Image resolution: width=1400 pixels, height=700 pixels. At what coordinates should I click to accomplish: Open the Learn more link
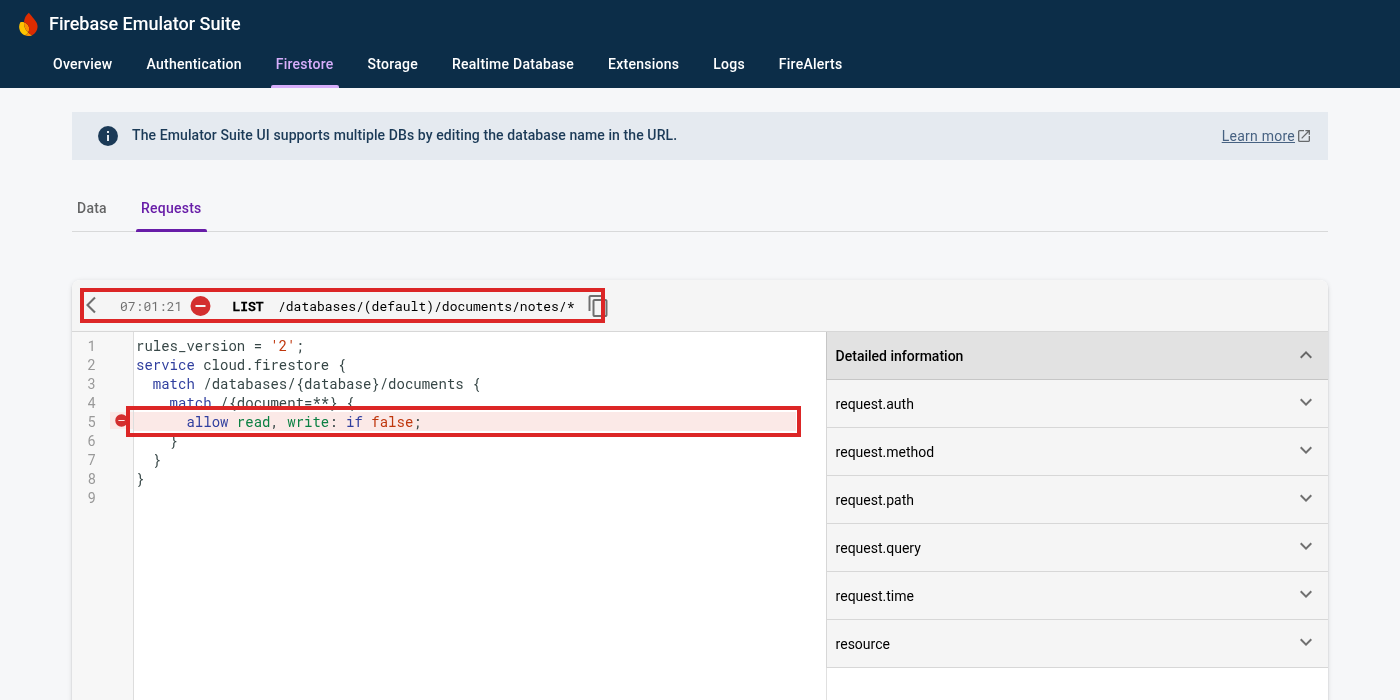(x=1258, y=136)
